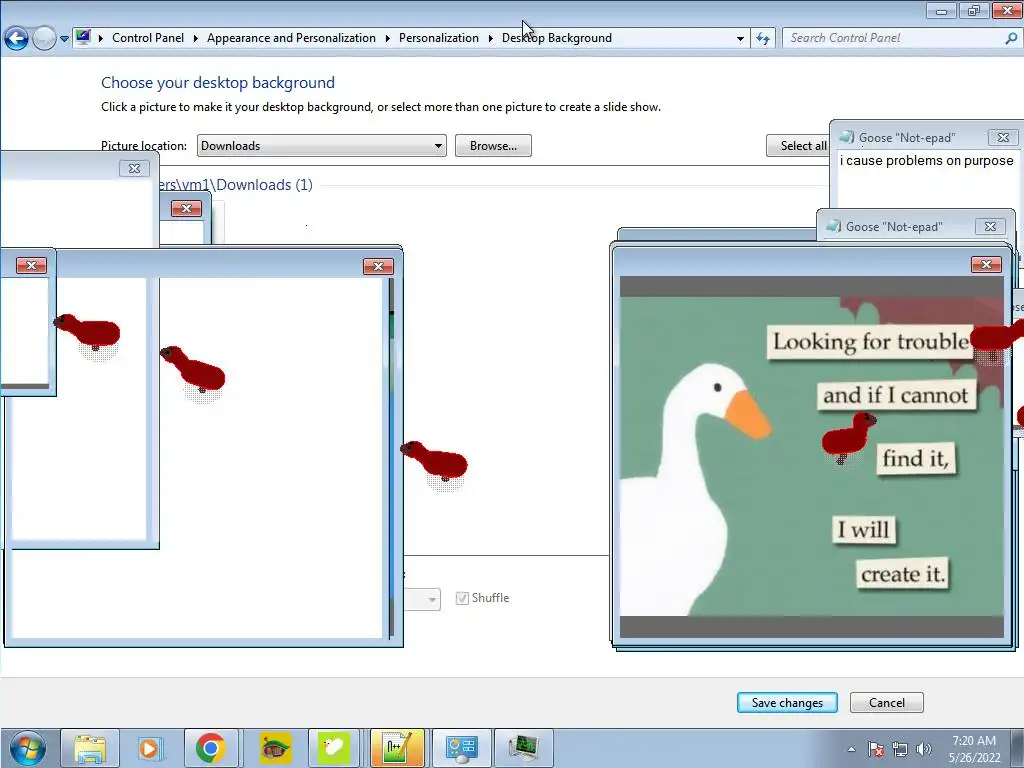This screenshot has height=768, width=1024.
Task: Click the Desktop Background breadcrumb
Action: click(x=556, y=38)
